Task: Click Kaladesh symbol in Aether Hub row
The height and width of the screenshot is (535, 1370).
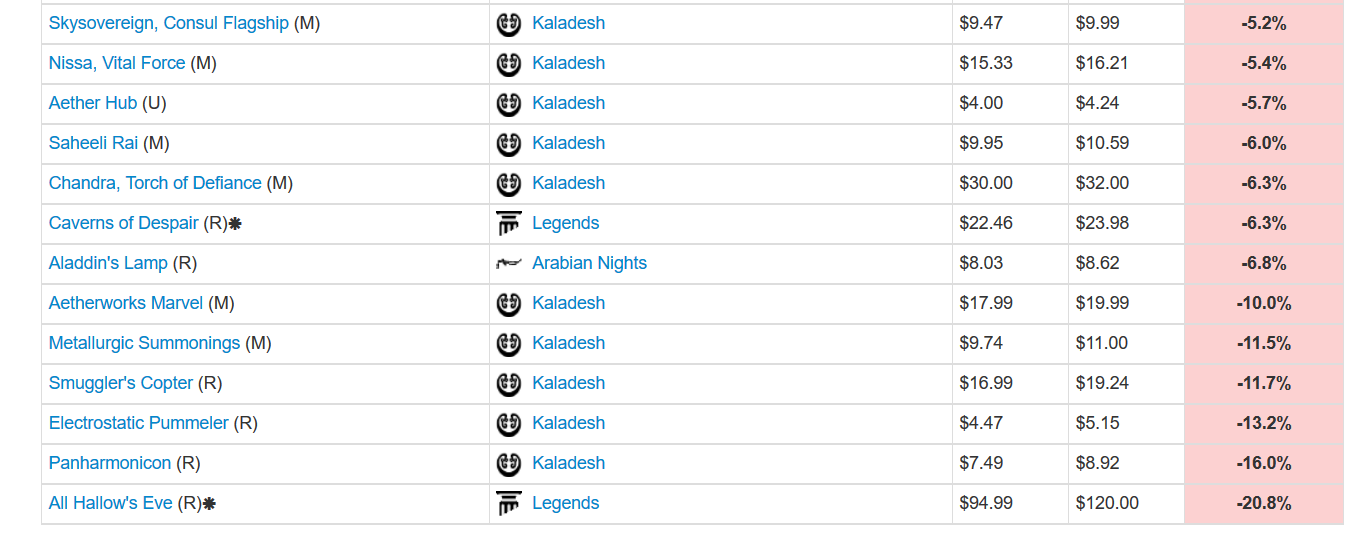Action: point(509,103)
